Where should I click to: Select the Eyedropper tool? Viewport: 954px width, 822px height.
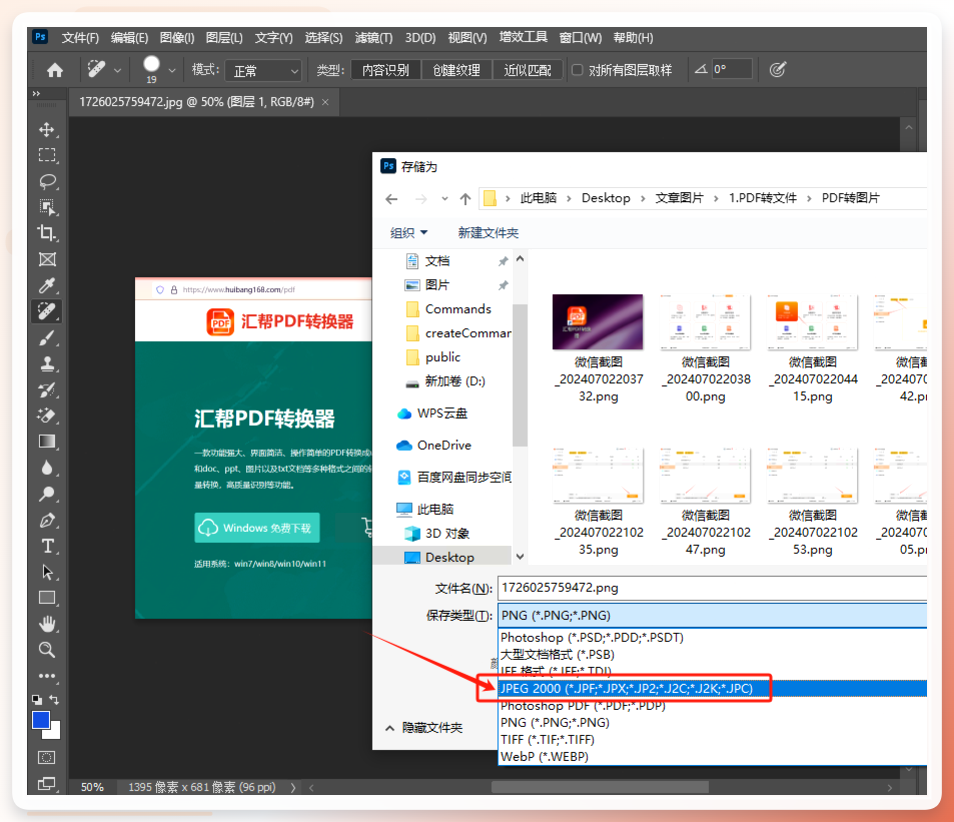tap(47, 285)
